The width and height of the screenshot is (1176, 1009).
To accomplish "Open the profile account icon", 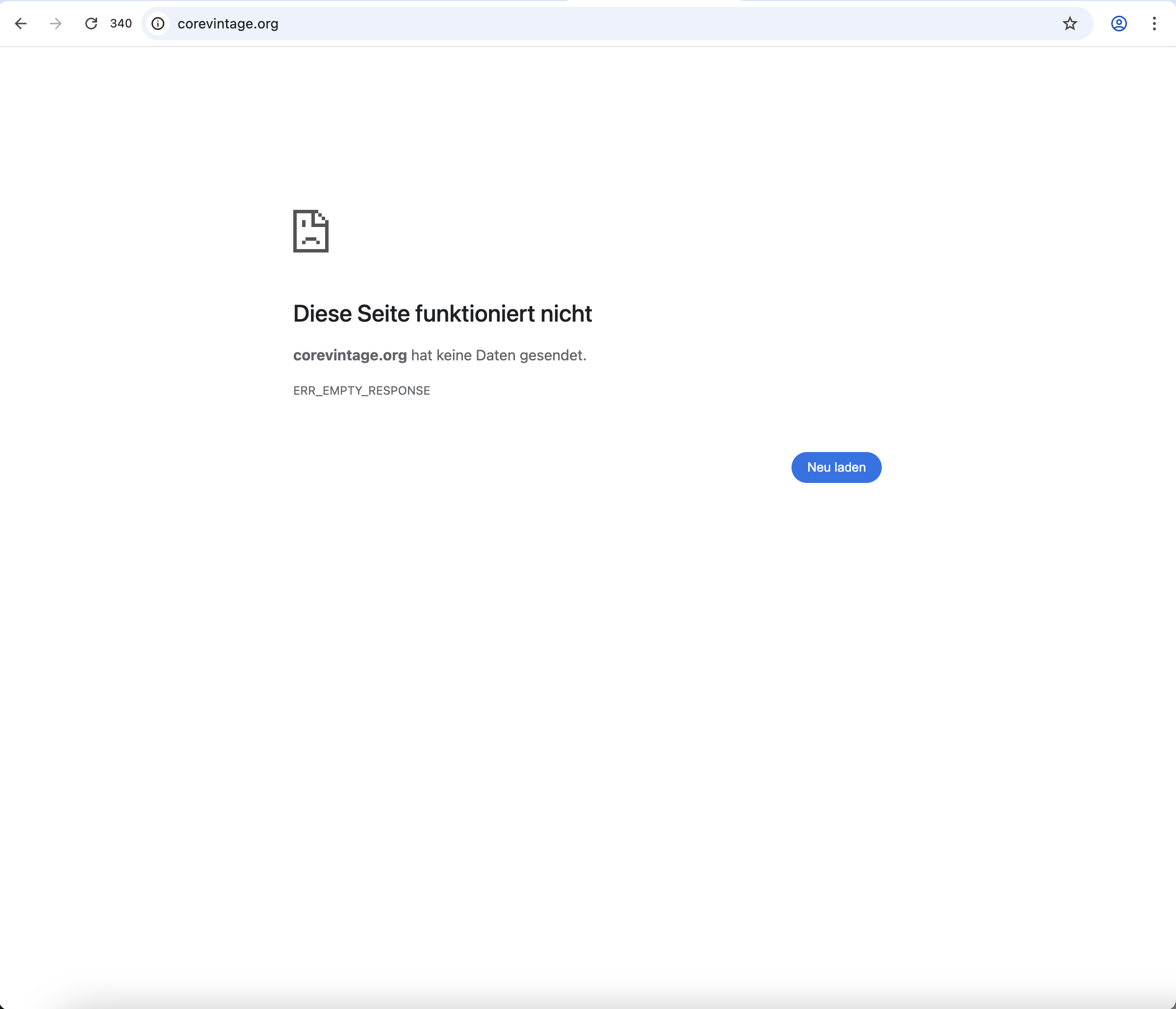I will pyautogui.click(x=1119, y=23).
